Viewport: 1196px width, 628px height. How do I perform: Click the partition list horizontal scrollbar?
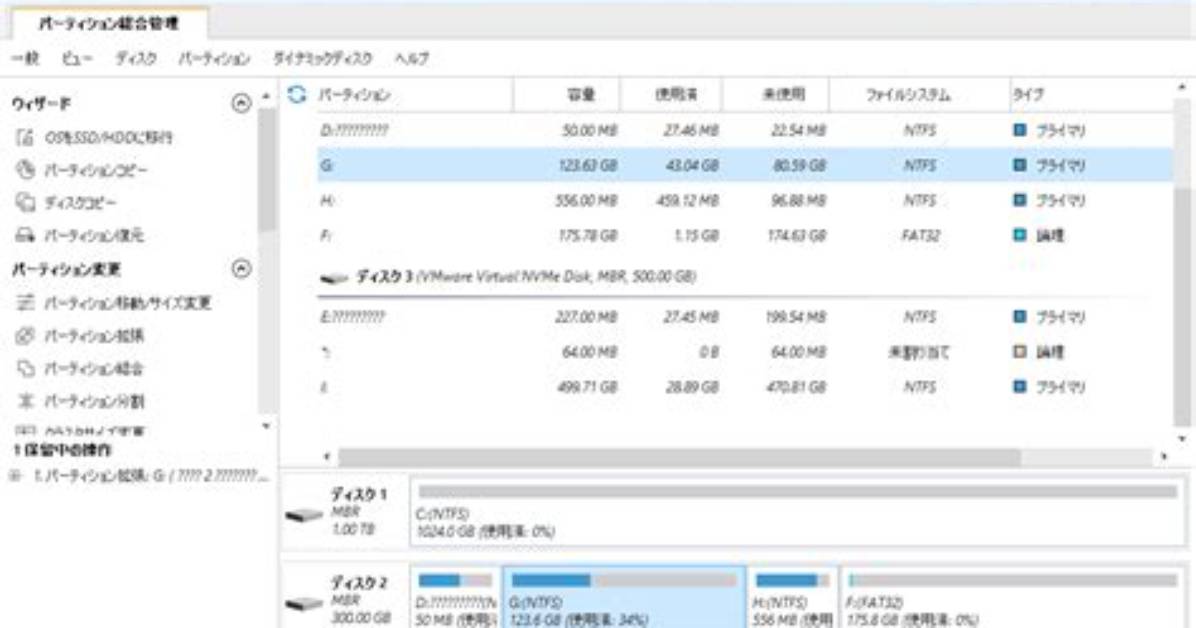point(679,456)
